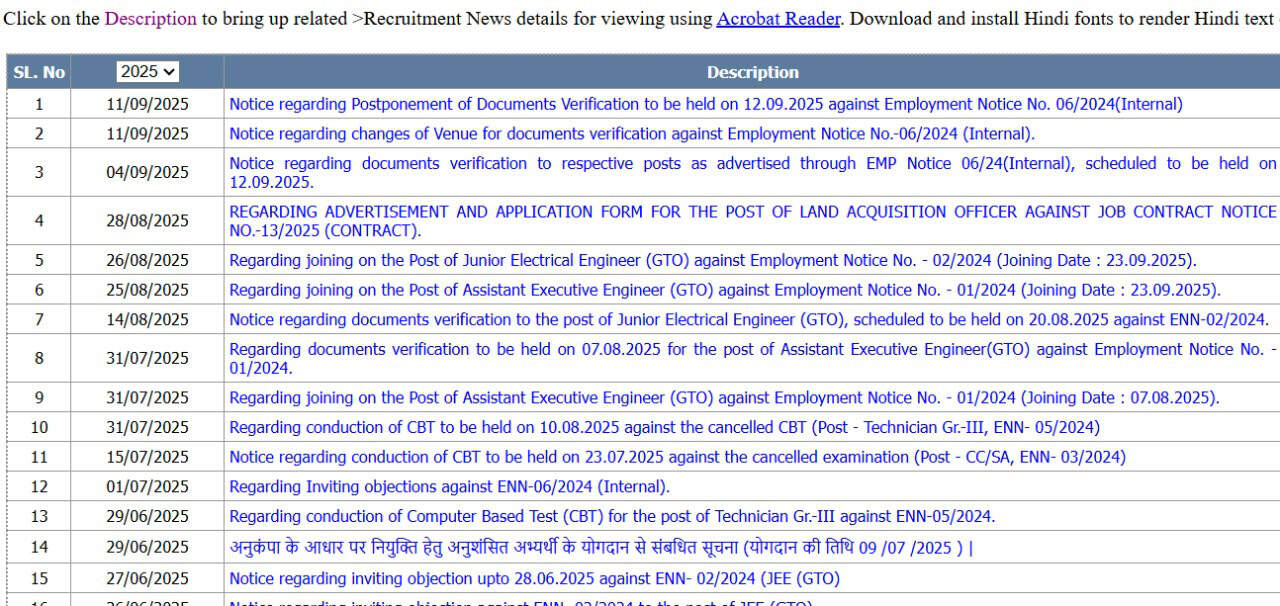1280x606 pixels.
Task: Click serial number 2 cell
Action: [x=39, y=134]
